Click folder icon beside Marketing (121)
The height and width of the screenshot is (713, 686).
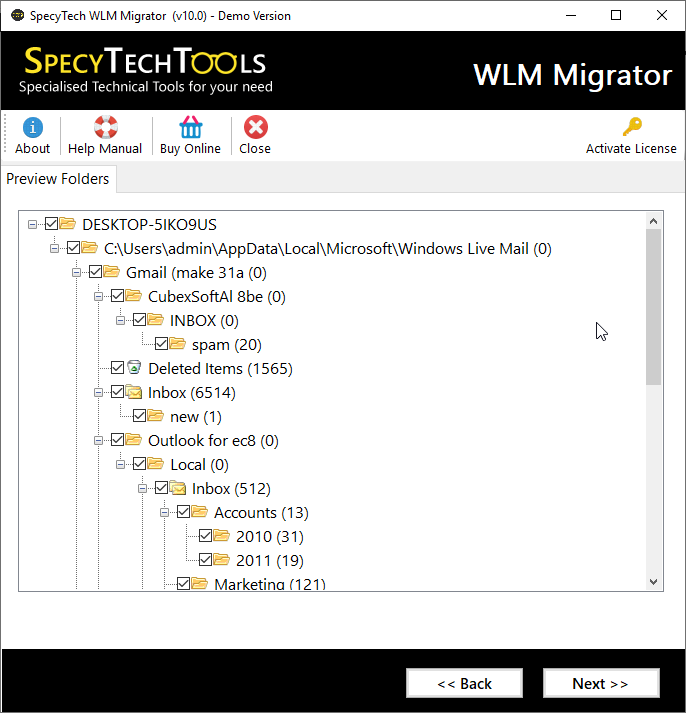click(x=200, y=583)
